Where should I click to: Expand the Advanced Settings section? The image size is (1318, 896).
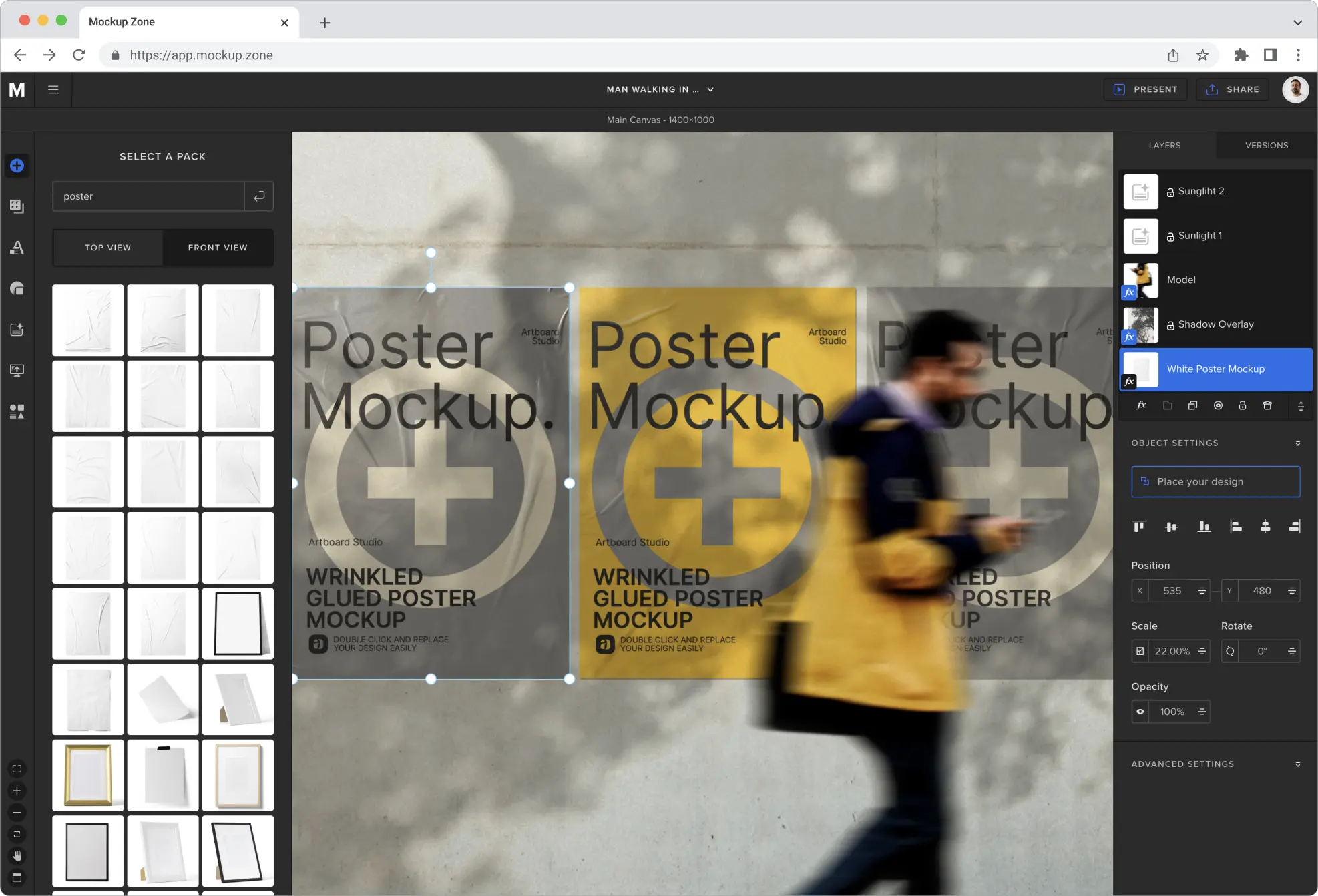[1298, 764]
